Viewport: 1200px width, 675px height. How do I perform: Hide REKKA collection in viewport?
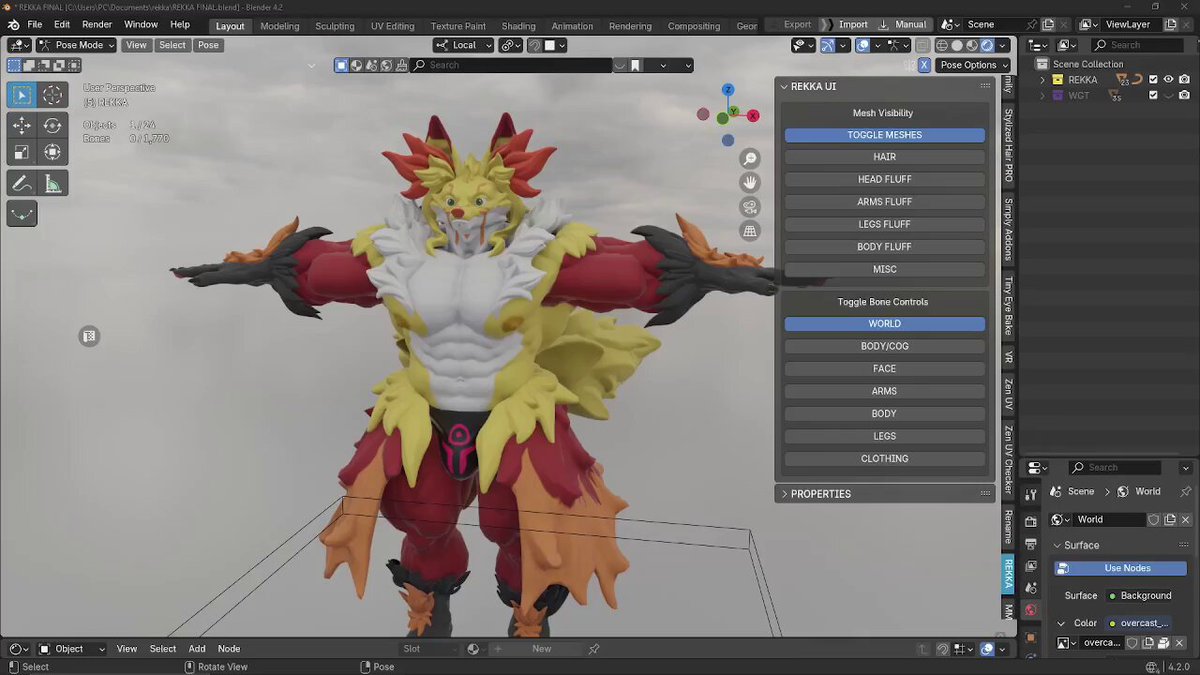1168,80
